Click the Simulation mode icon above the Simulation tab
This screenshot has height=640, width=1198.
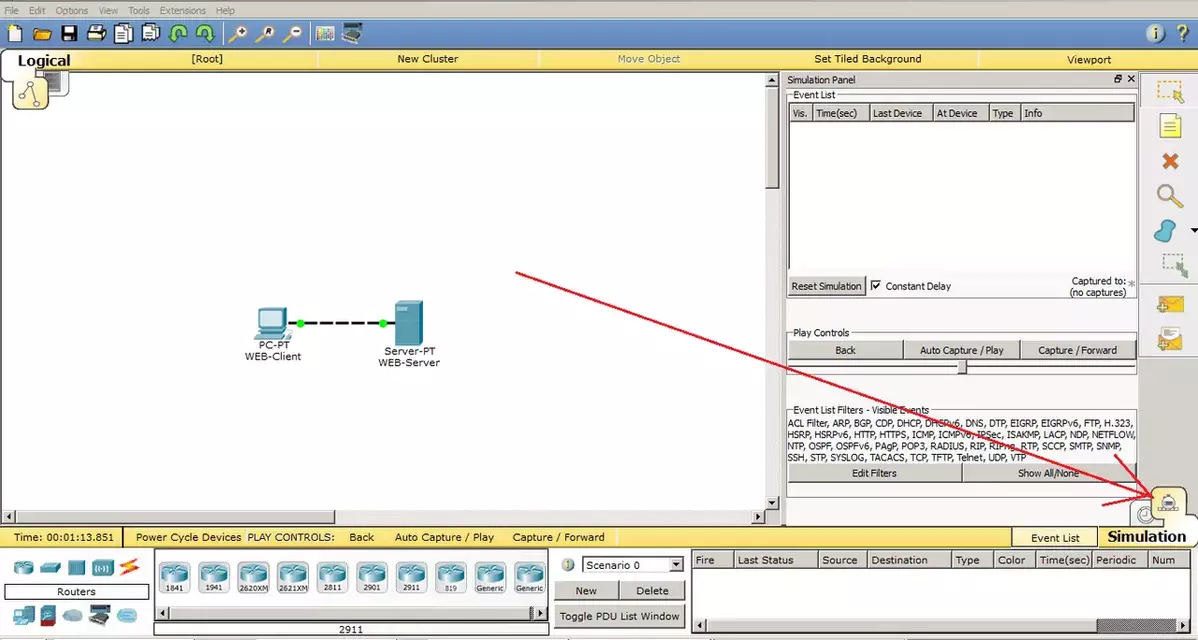coord(1168,503)
